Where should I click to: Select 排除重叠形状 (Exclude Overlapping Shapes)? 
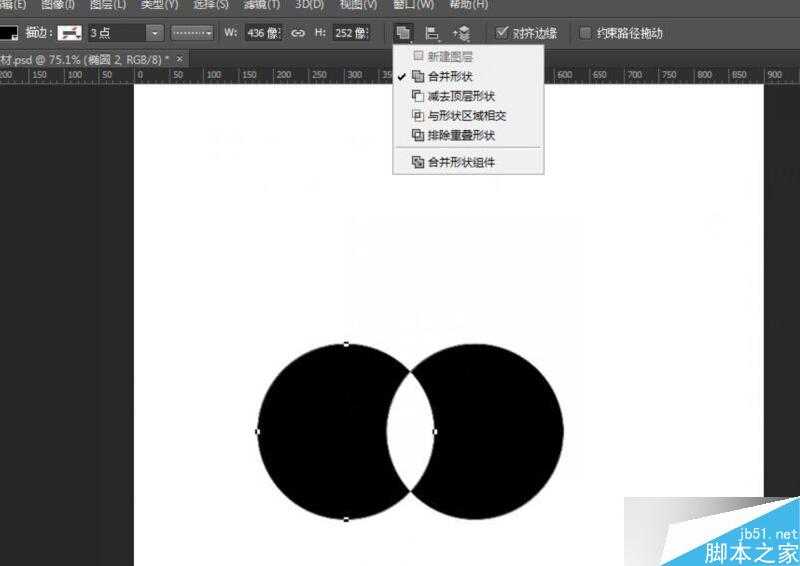pos(460,135)
